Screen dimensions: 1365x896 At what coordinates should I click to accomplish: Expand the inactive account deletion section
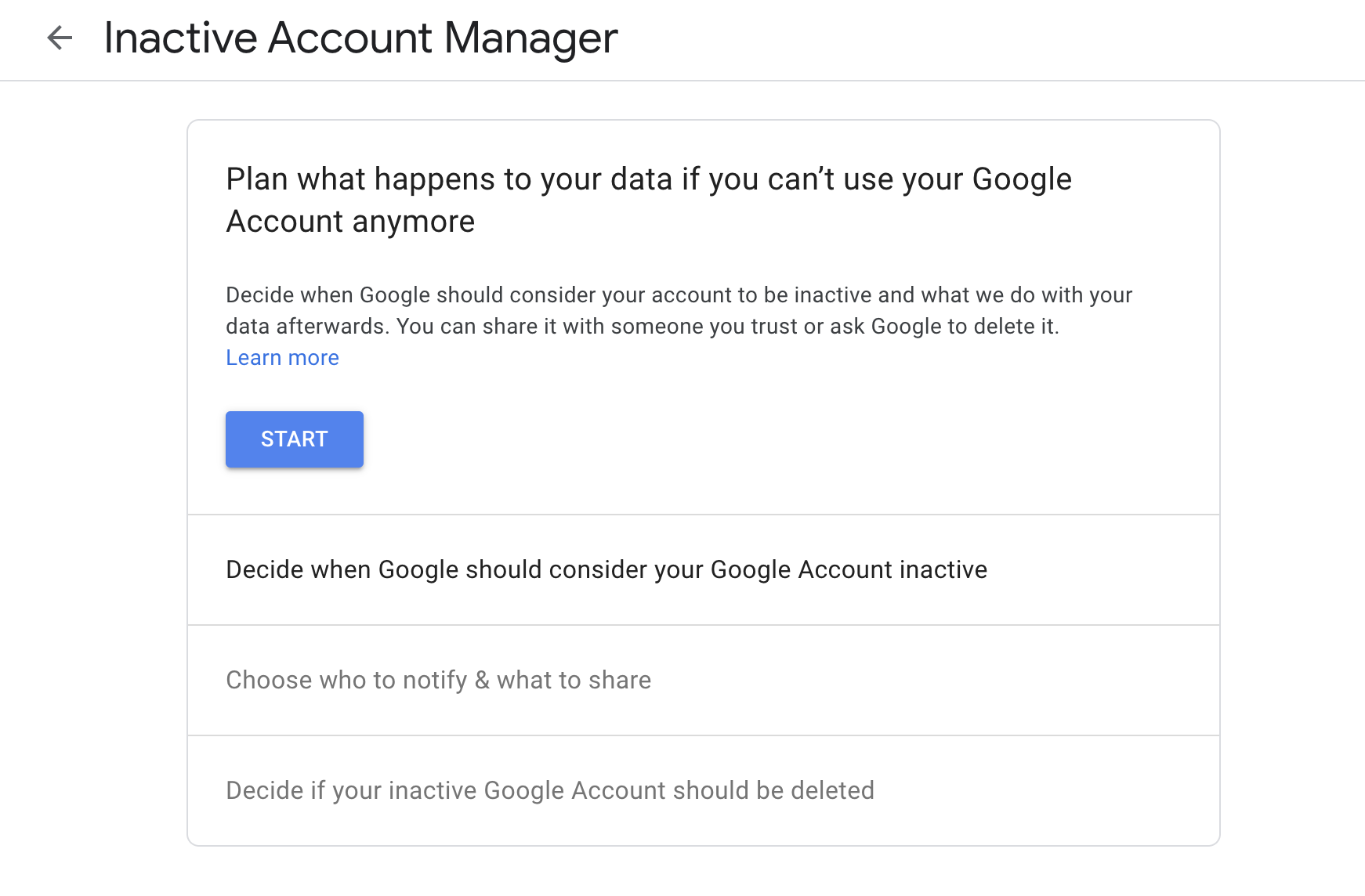[x=549, y=790]
